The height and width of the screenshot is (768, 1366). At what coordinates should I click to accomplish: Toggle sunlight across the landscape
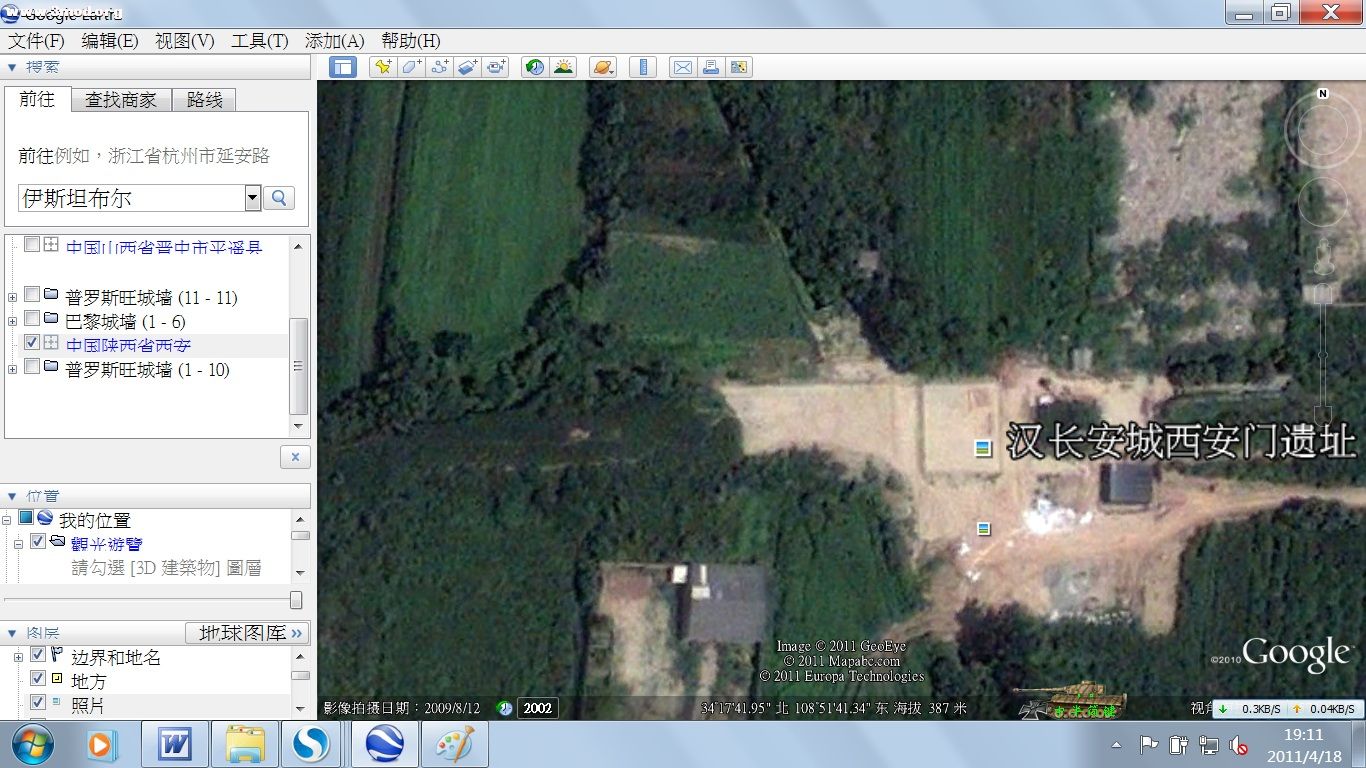pyautogui.click(x=564, y=67)
